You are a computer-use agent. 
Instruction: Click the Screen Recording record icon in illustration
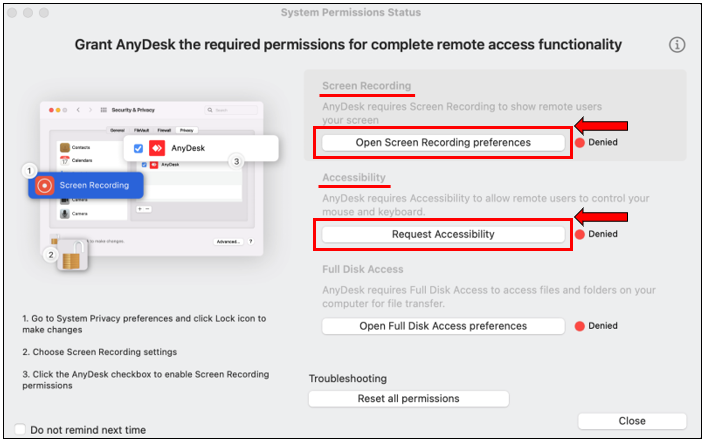45,185
